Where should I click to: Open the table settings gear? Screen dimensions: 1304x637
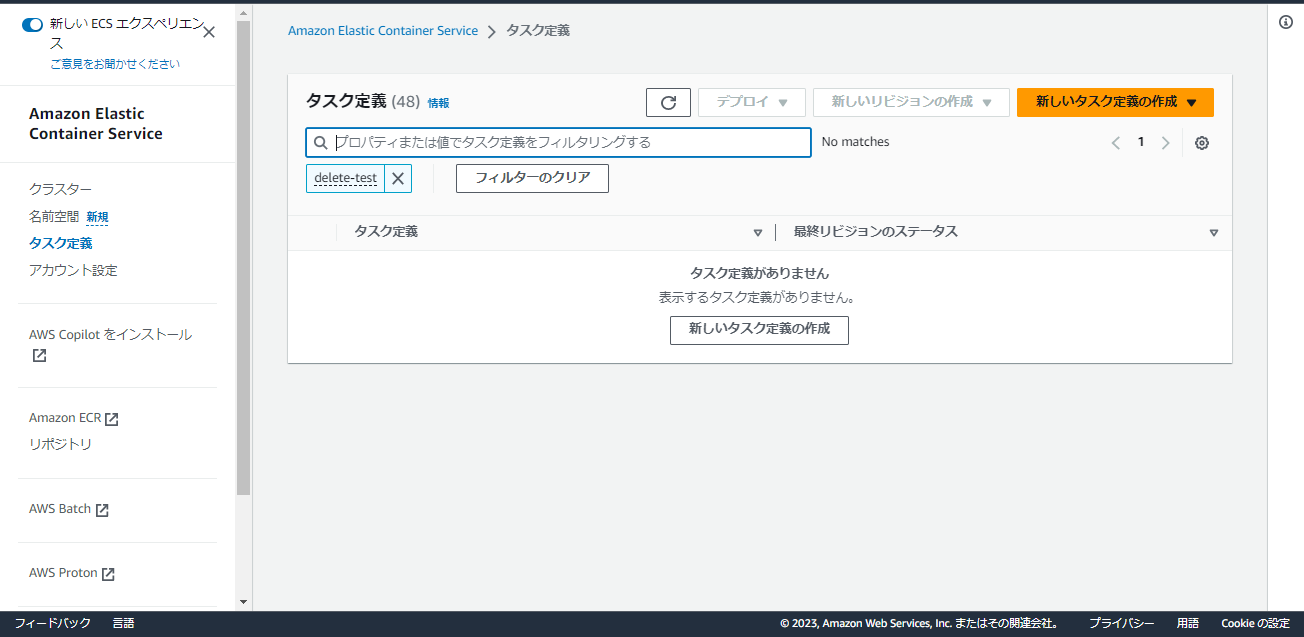pos(1201,143)
